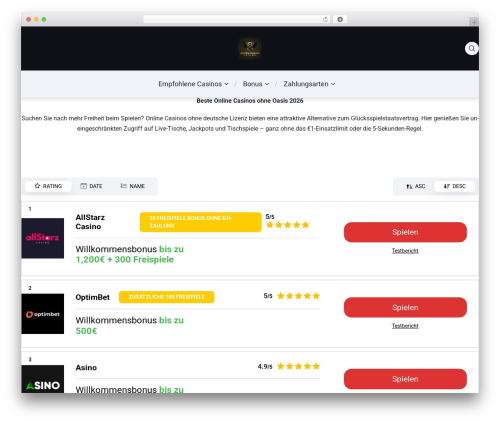Open new tab with plus button
Image resolution: width=500 pixels, height=423 pixels.
pyautogui.click(x=474, y=22)
